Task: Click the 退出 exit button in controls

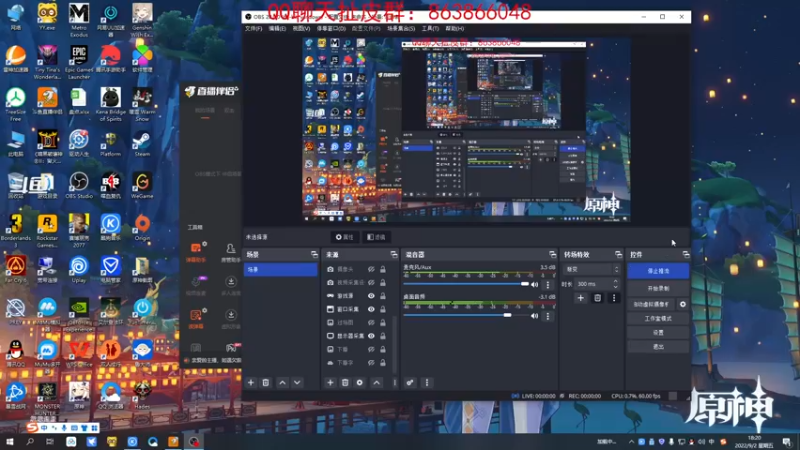Action: pos(658,346)
